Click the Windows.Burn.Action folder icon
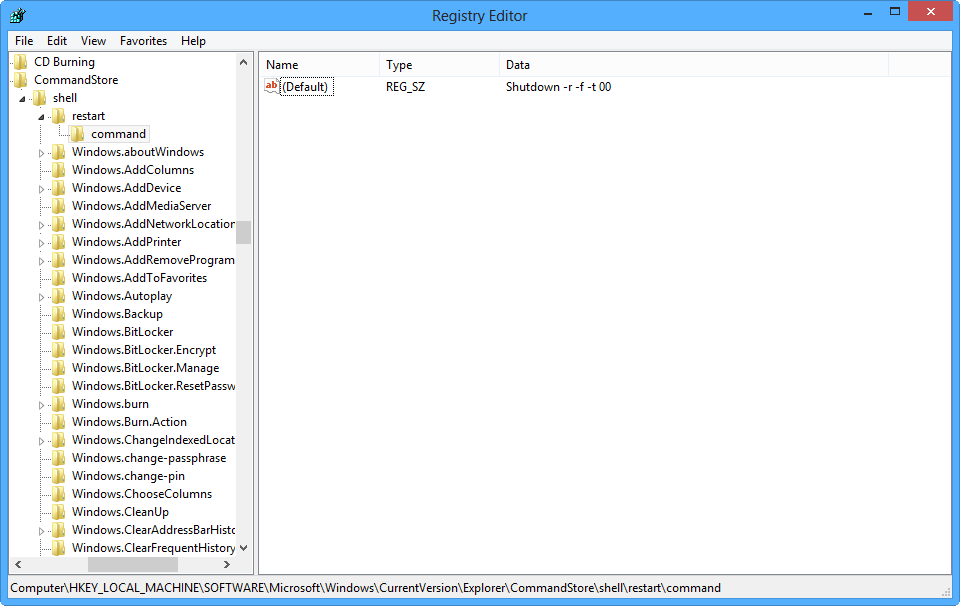The image size is (960, 606). point(59,422)
